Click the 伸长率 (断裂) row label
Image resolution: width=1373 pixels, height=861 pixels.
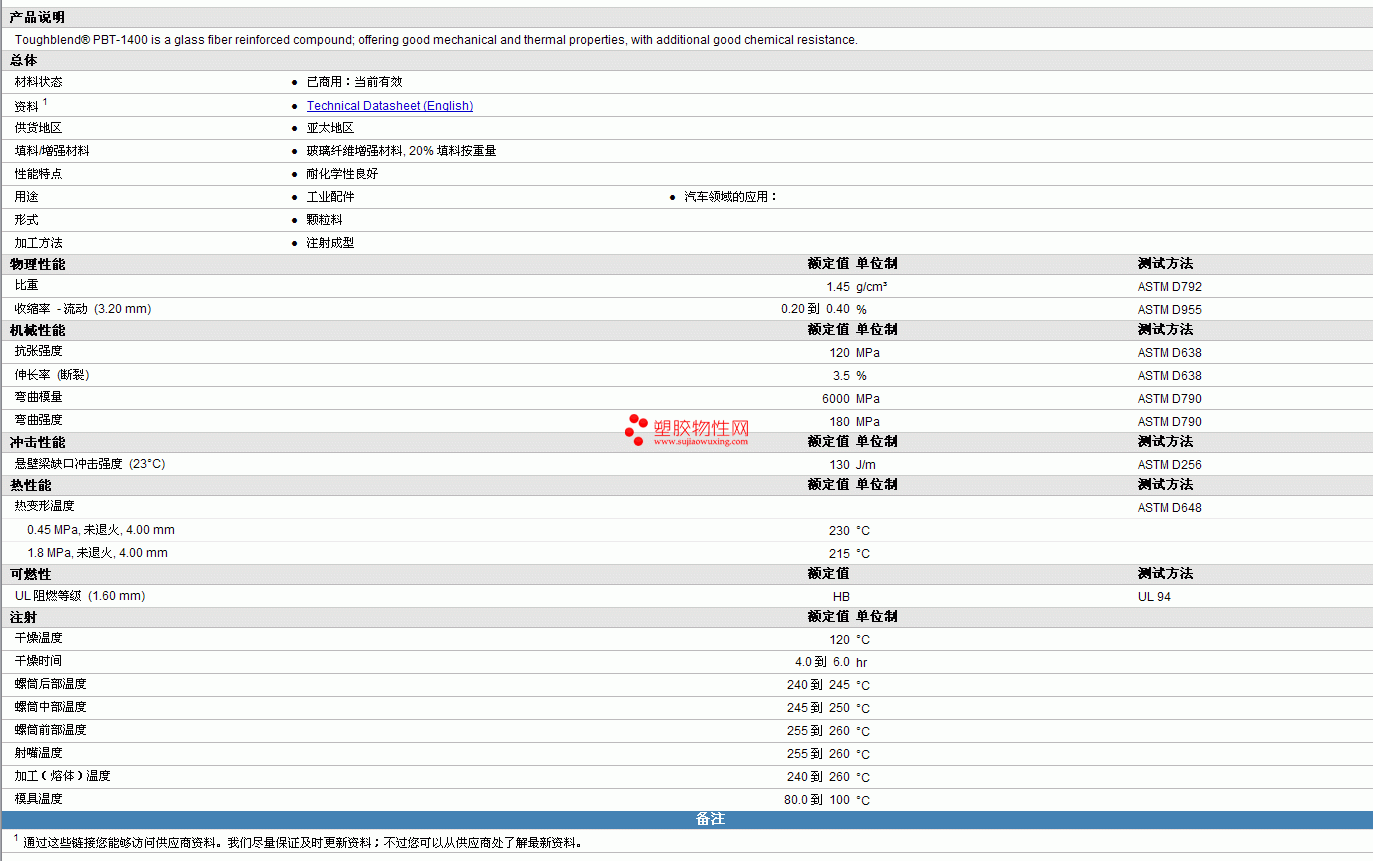pos(52,375)
